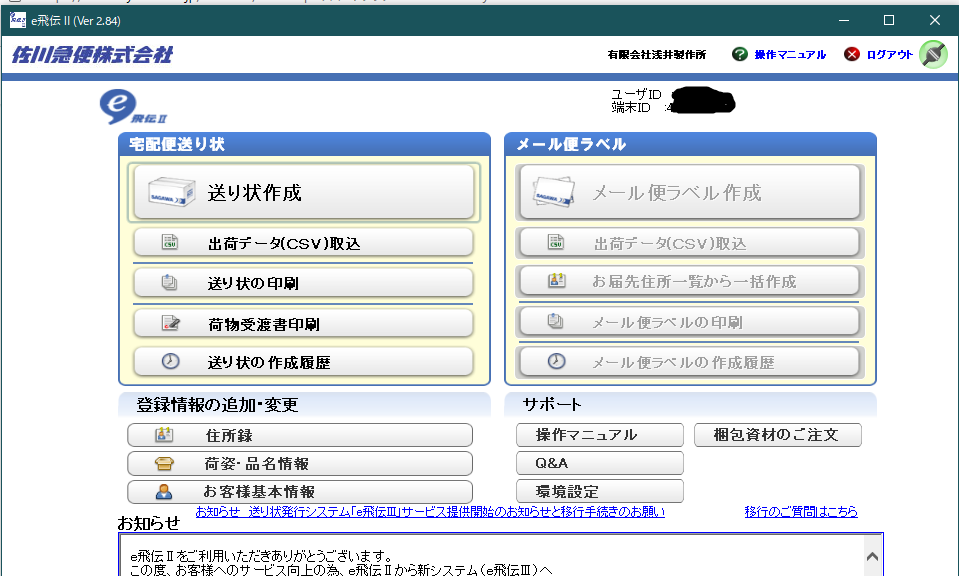Click お届先住所一覧から一括作成
Viewport: 959px width, 576px height.
point(690,281)
